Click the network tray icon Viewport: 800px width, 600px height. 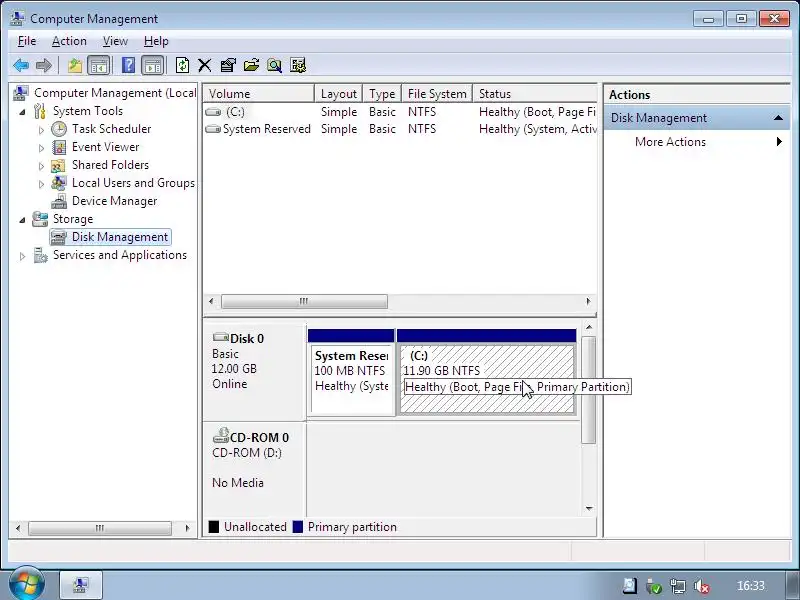pos(678,586)
